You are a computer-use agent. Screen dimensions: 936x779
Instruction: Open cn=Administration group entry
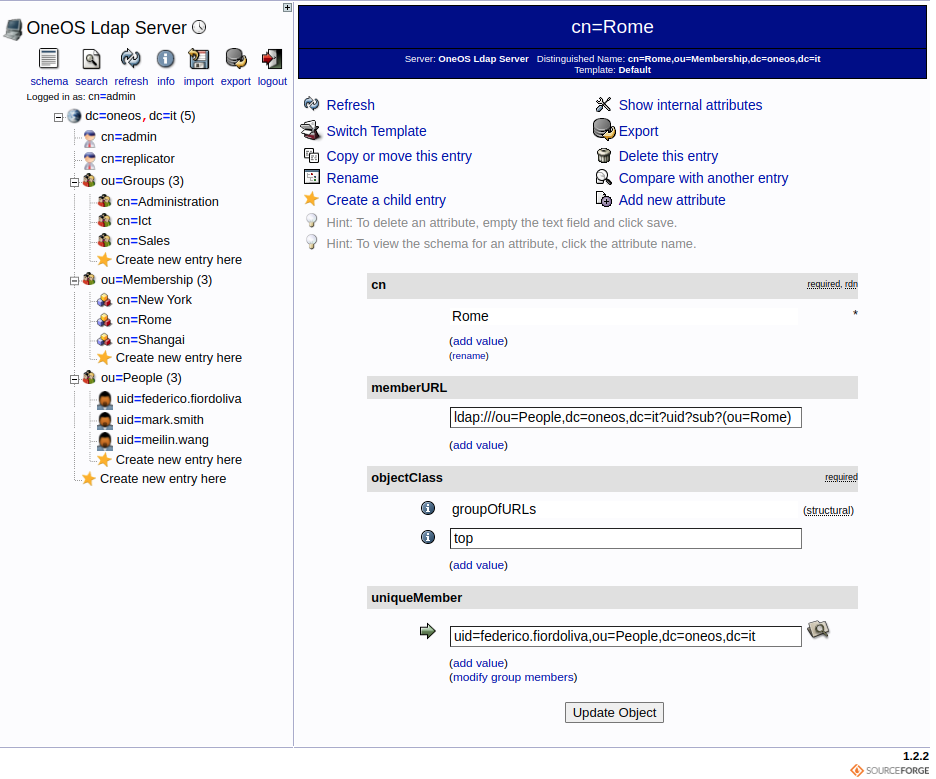tap(167, 202)
